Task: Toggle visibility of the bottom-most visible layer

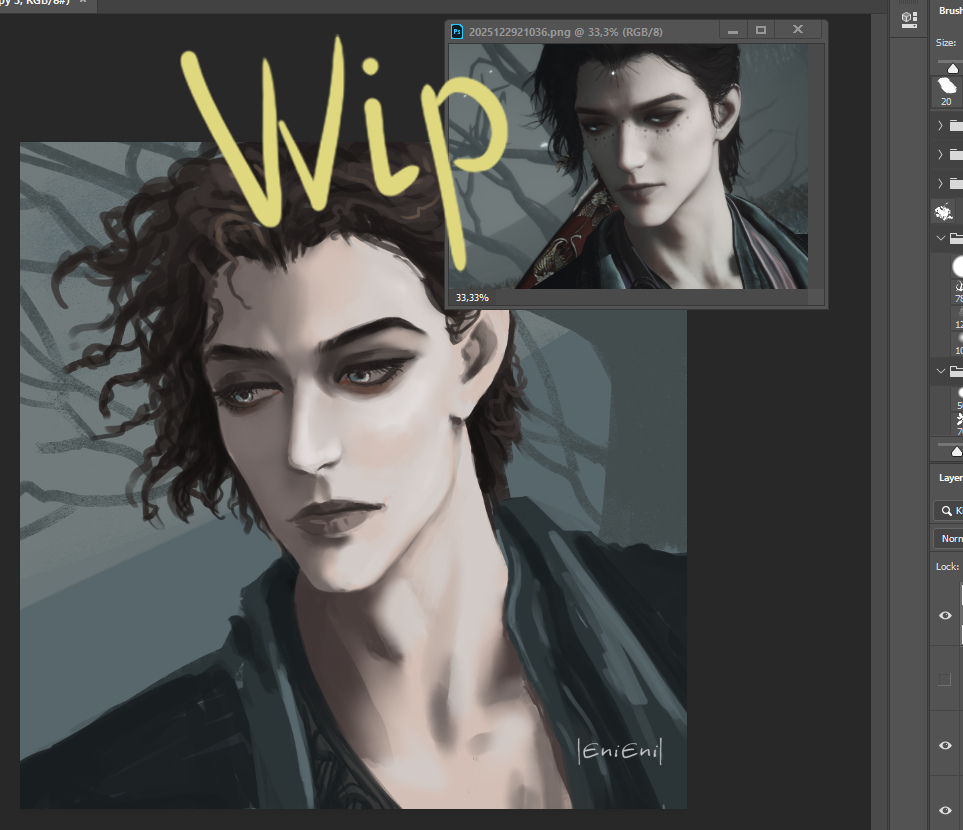Action: (945, 809)
